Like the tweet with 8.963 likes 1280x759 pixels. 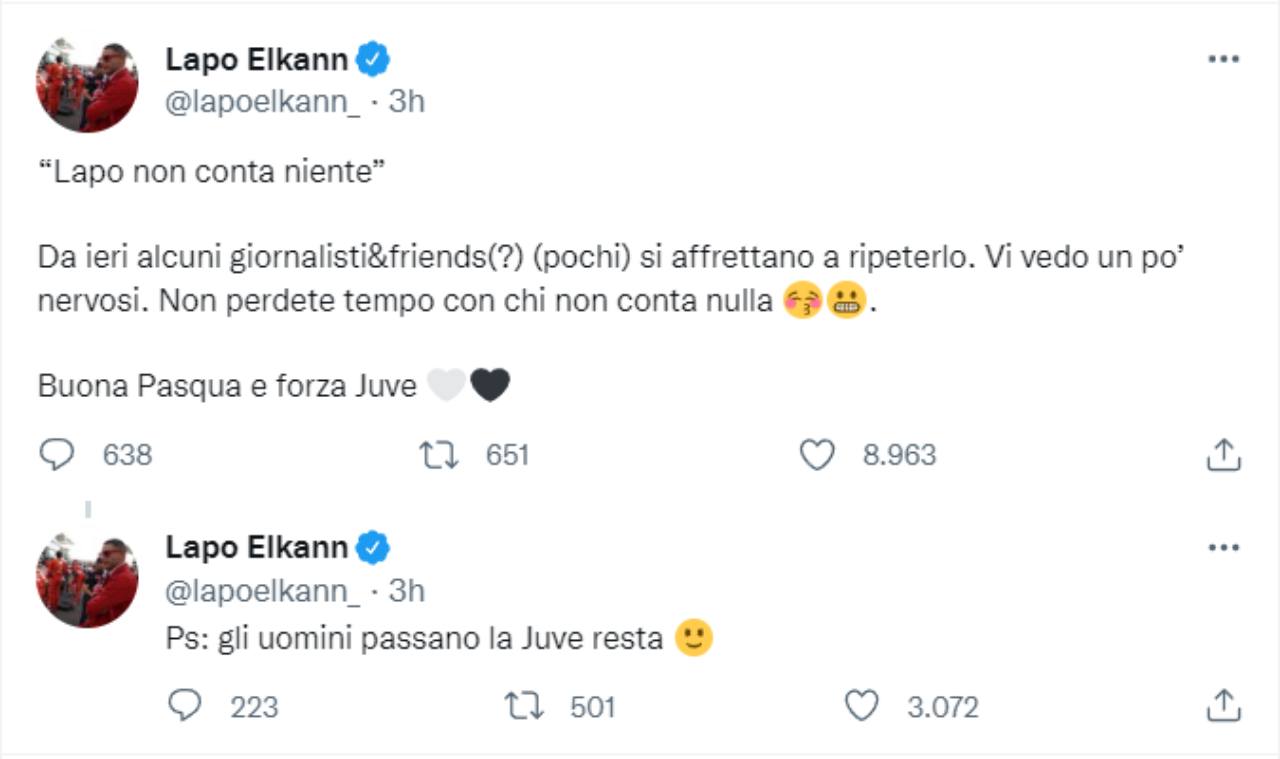[817, 456]
